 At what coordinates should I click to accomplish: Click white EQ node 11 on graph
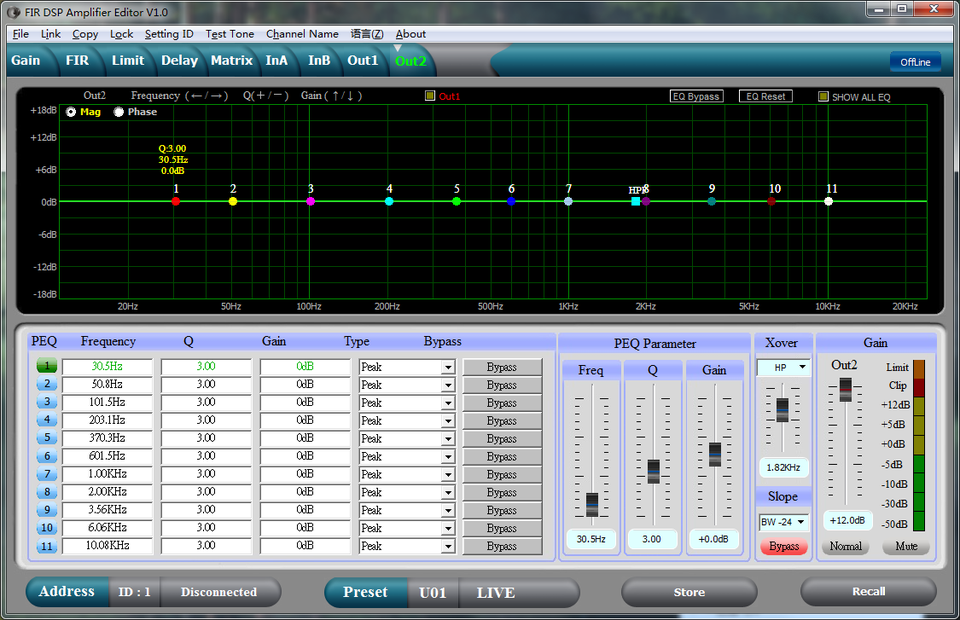(x=828, y=201)
